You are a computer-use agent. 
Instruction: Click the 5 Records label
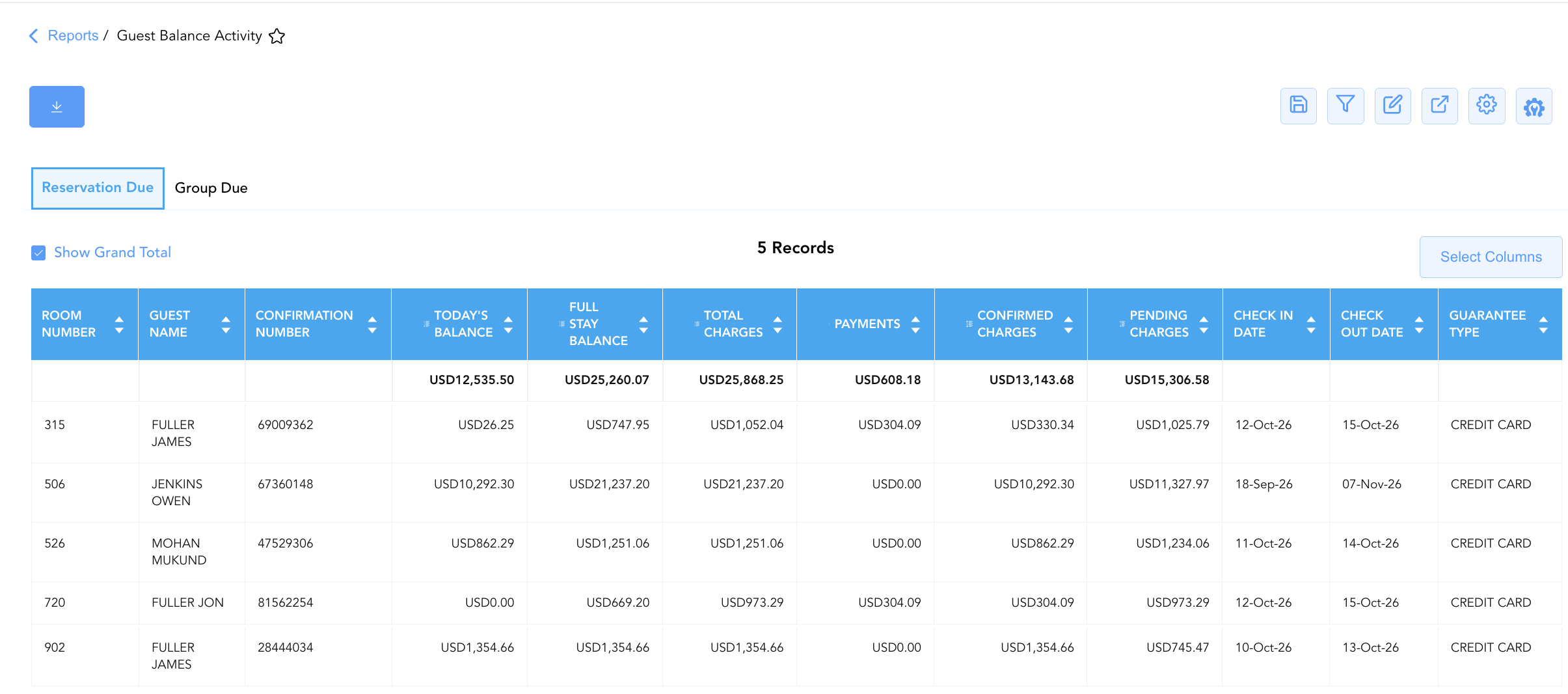(795, 248)
